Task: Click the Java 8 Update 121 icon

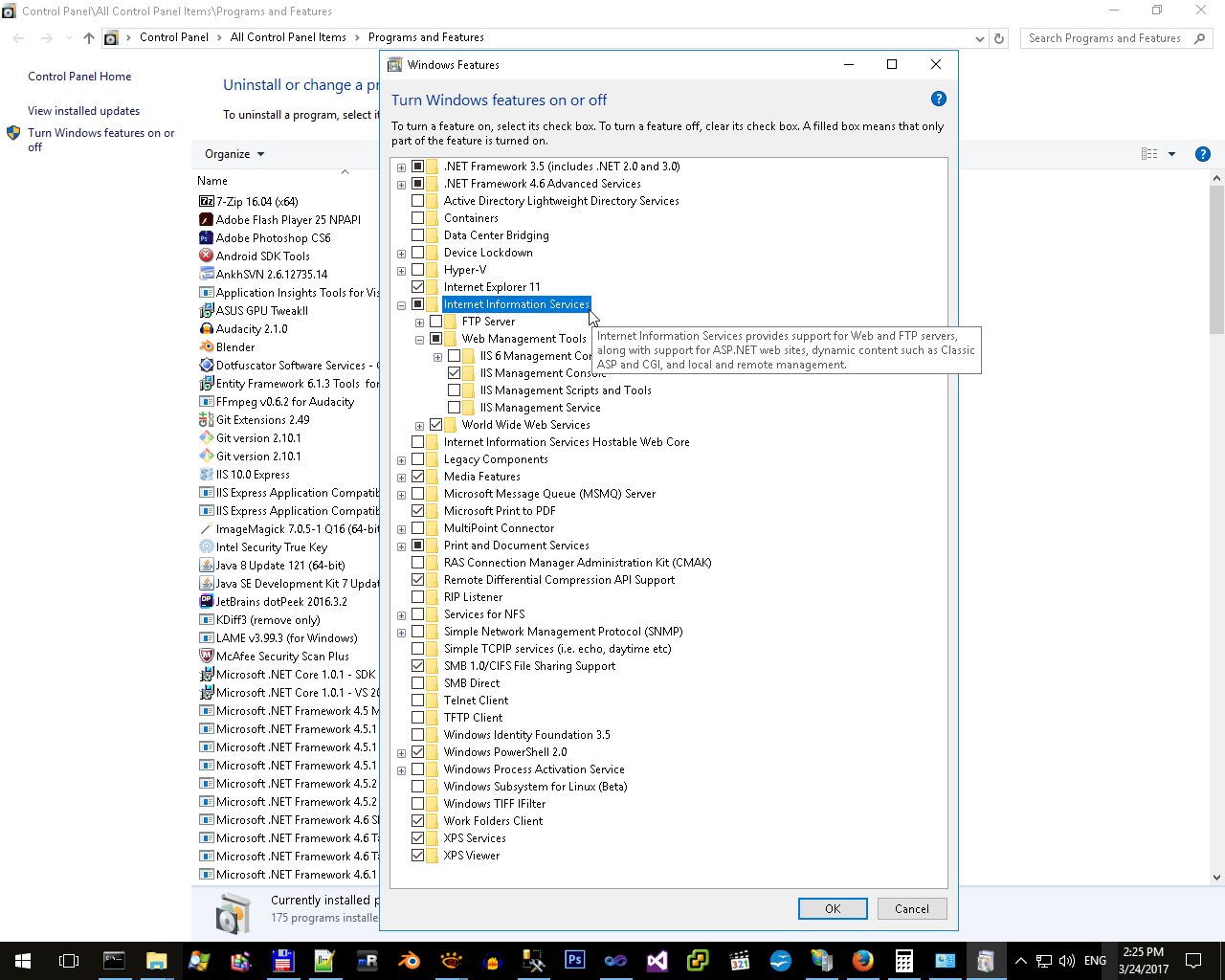Action: 206,565
